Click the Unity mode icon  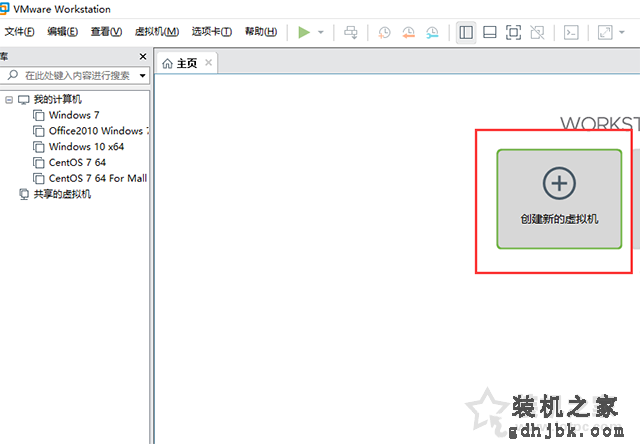pyautogui.click(x=537, y=32)
